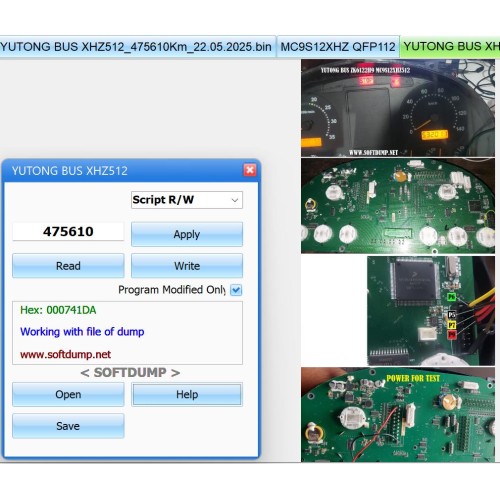Click the Write button
The width and height of the screenshot is (500, 500).
pos(187,266)
